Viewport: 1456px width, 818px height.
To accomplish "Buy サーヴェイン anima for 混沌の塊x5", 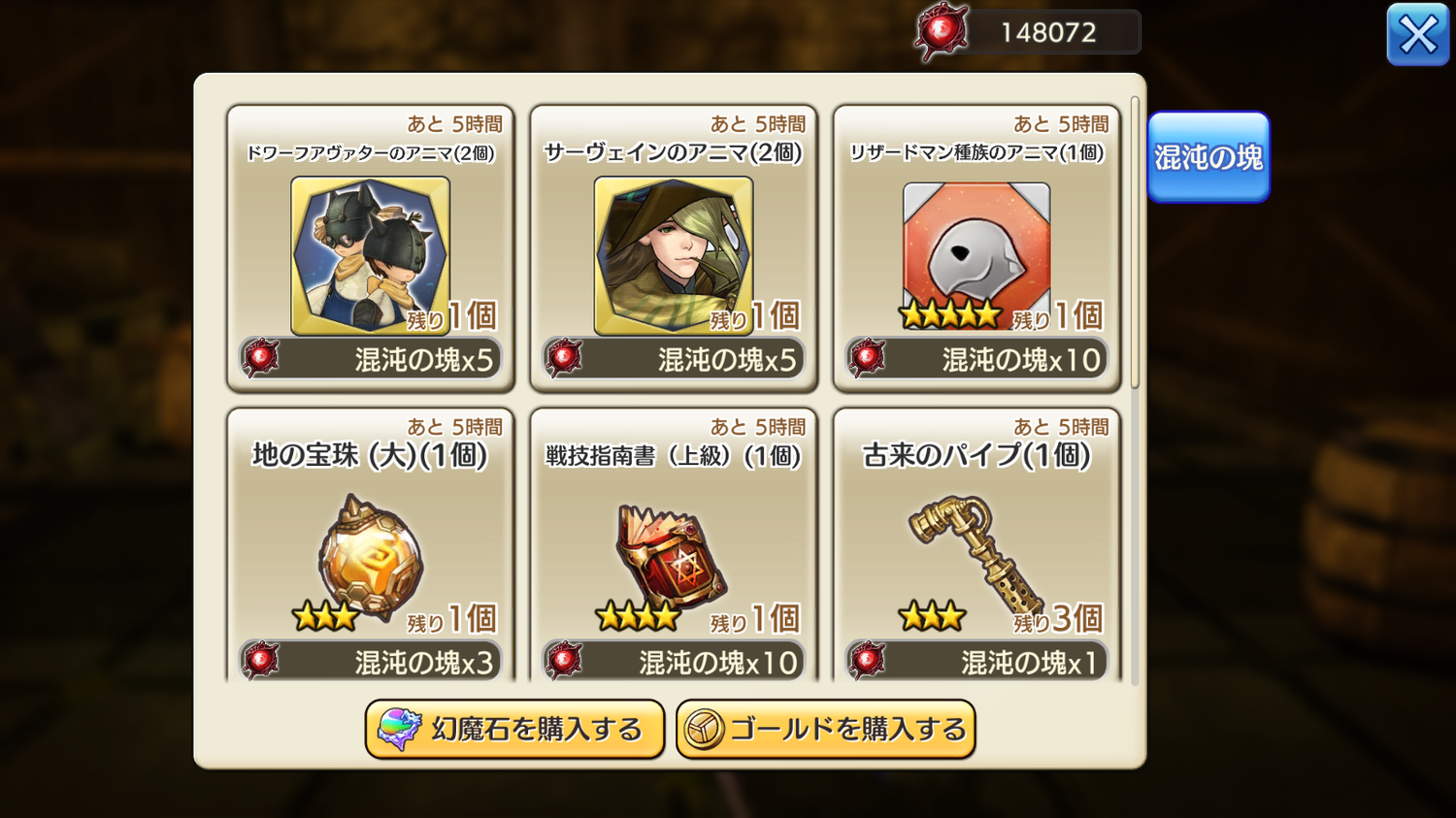I will pos(674,359).
